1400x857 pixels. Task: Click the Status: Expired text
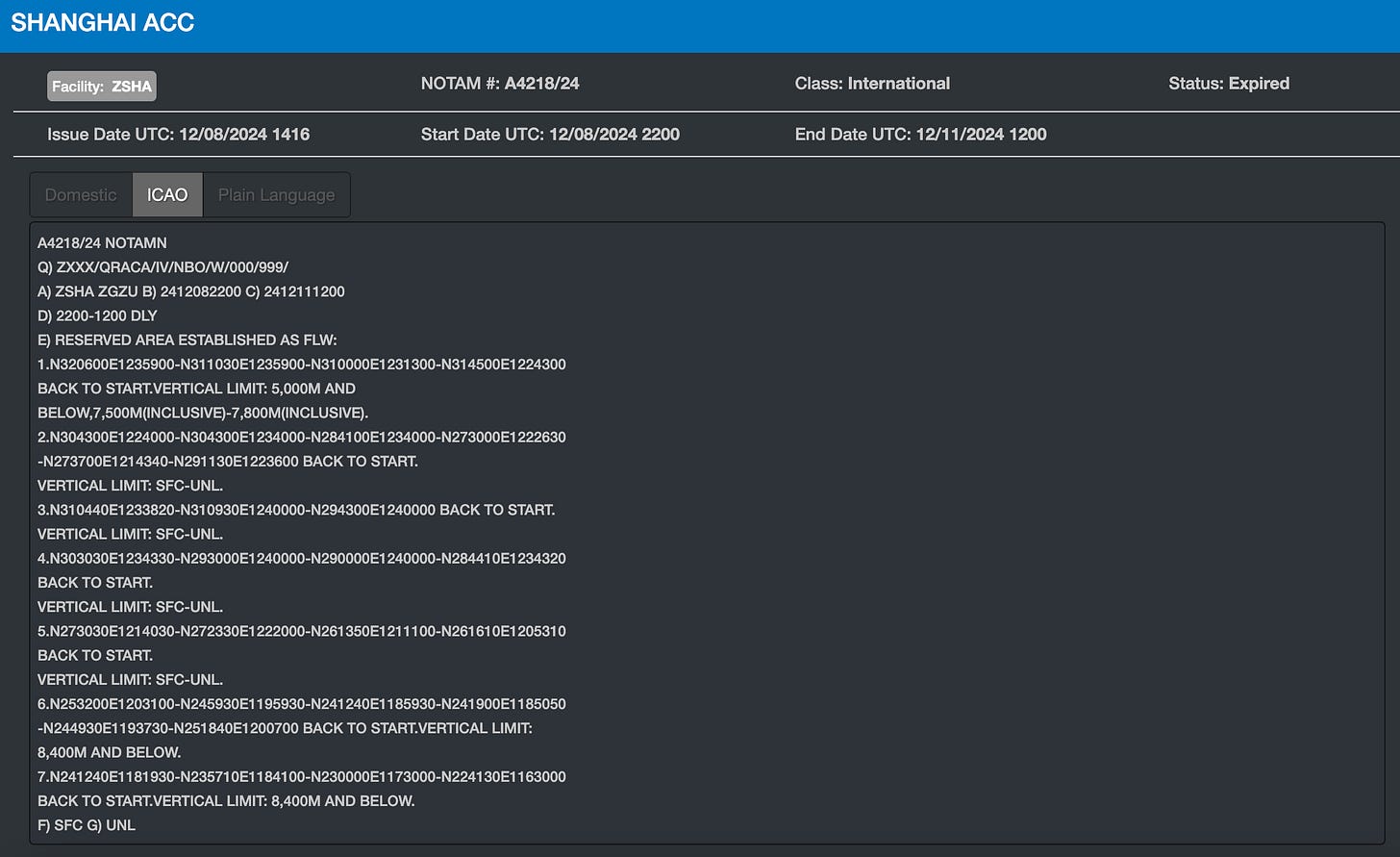[1229, 84]
